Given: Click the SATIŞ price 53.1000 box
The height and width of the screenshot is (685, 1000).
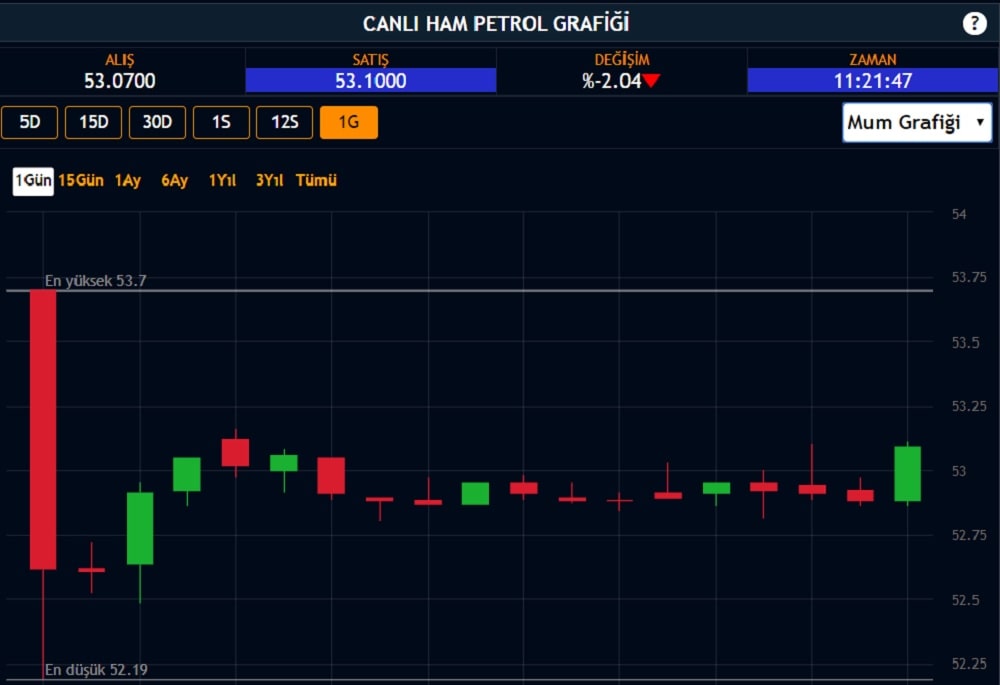Looking at the screenshot, I should coord(371,81).
